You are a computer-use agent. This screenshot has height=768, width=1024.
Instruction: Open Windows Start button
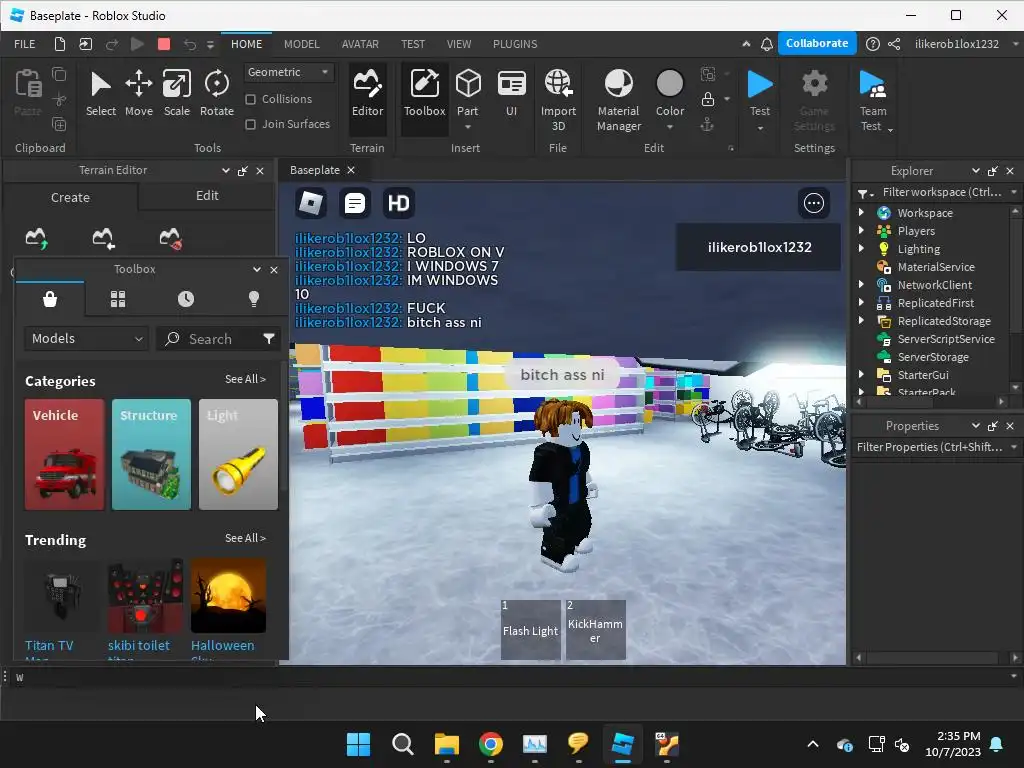pyautogui.click(x=359, y=744)
